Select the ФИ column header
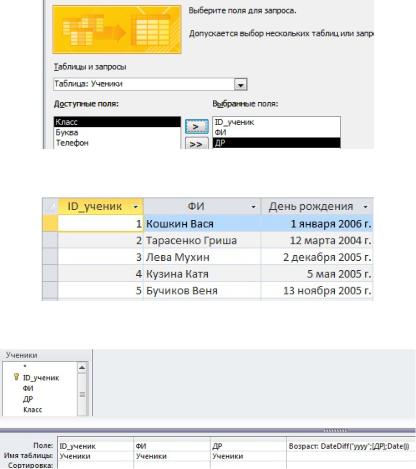416x469 pixels. [x=202, y=207]
